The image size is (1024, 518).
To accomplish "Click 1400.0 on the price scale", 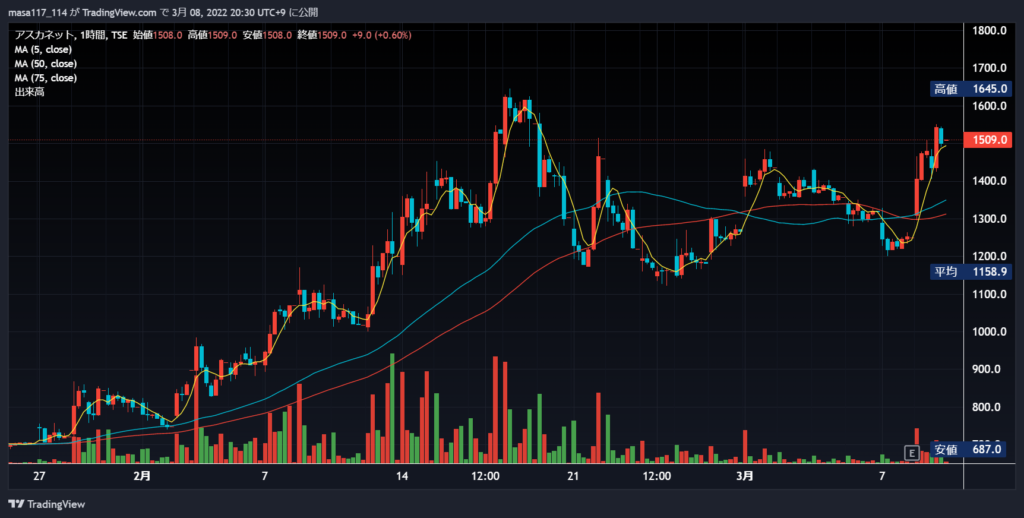I will (x=989, y=181).
